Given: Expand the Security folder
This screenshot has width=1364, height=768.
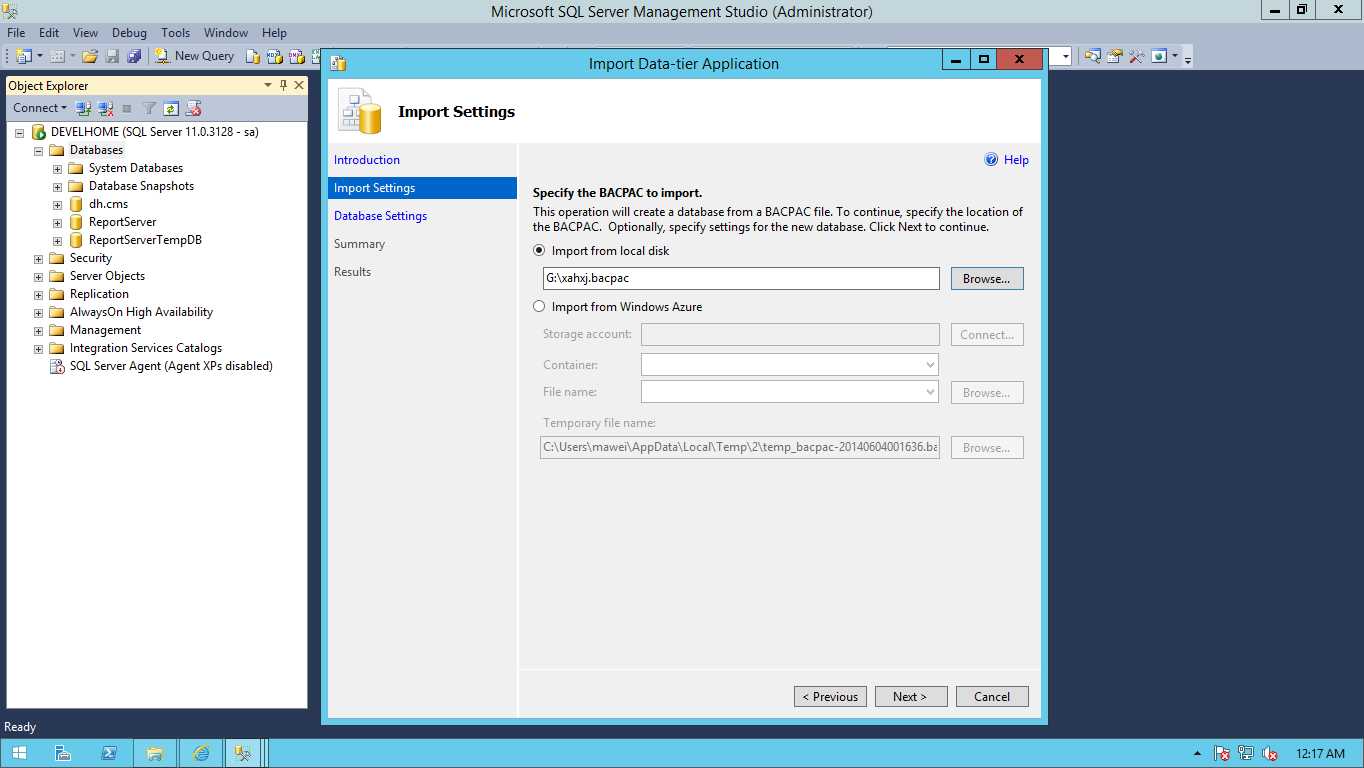Looking at the screenshot, I should [38, 258].
